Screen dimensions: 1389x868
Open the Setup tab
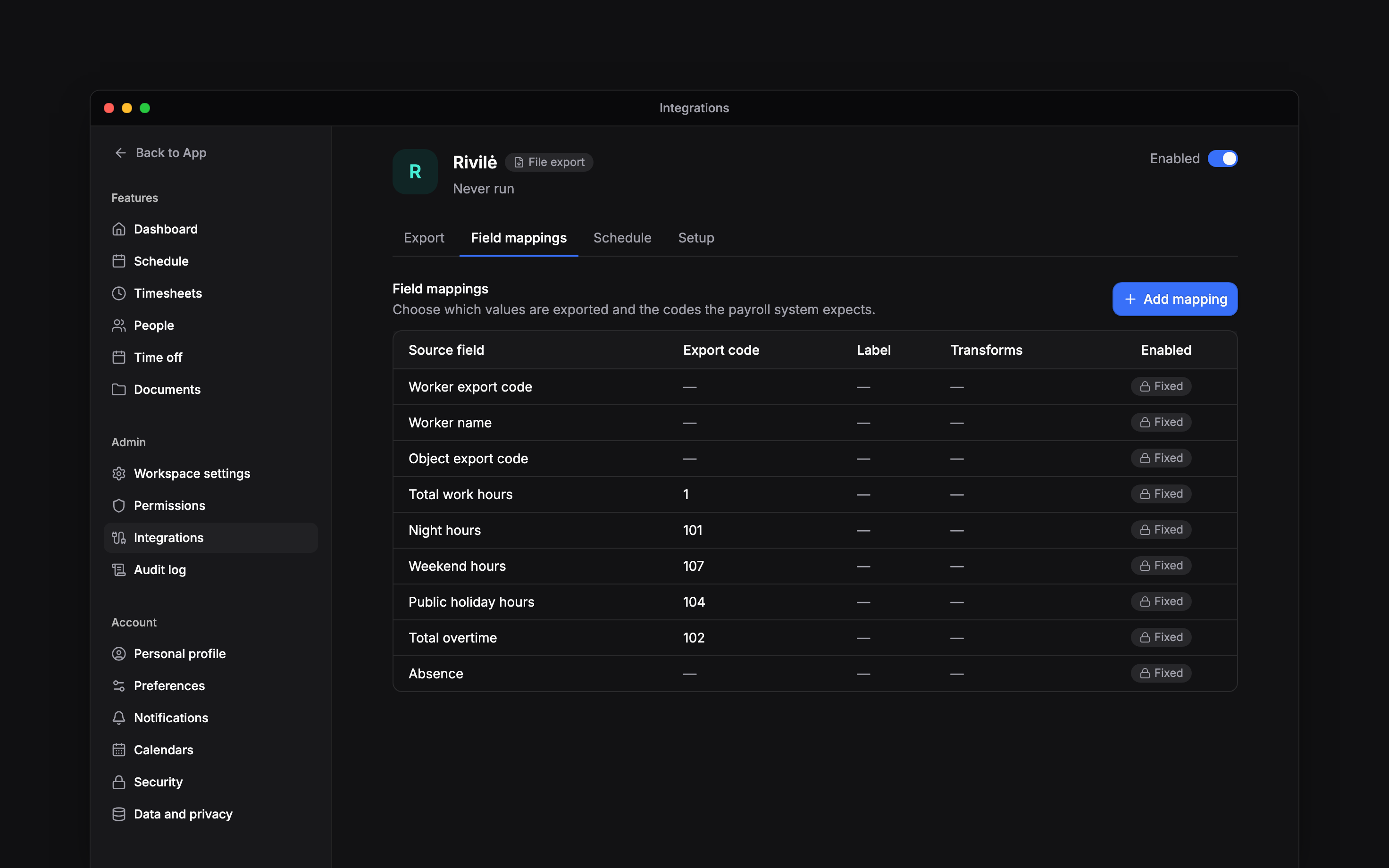[696, 238]
